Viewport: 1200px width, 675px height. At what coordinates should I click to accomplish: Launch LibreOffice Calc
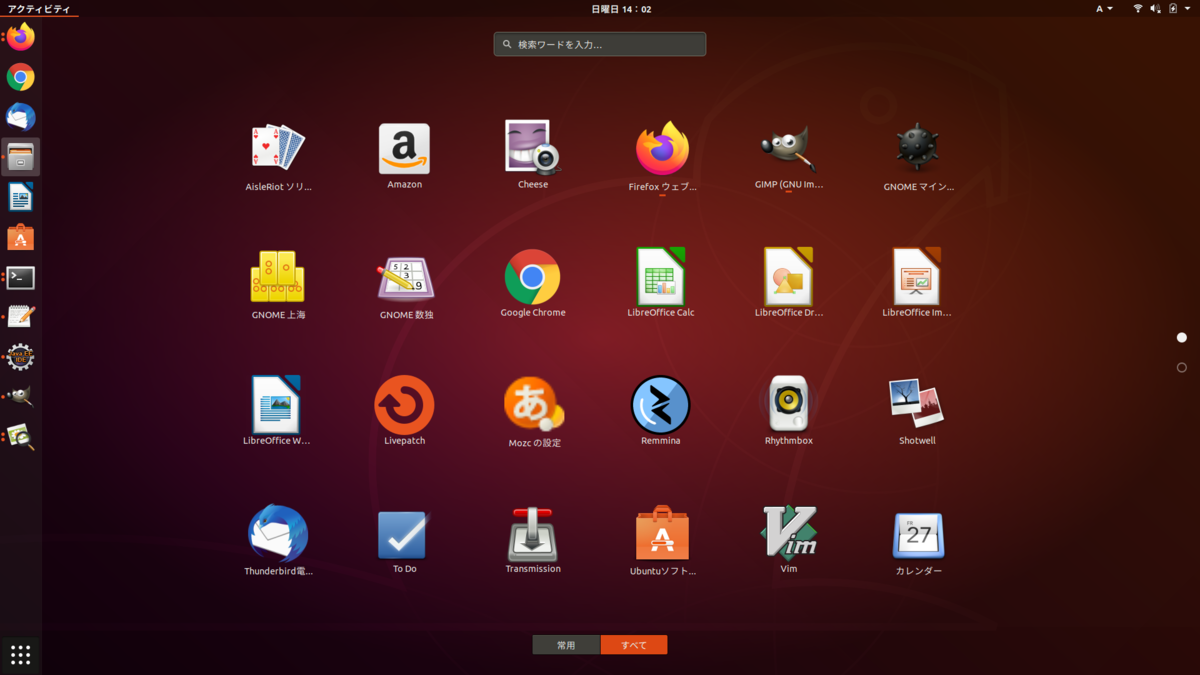tap(660, 276)
